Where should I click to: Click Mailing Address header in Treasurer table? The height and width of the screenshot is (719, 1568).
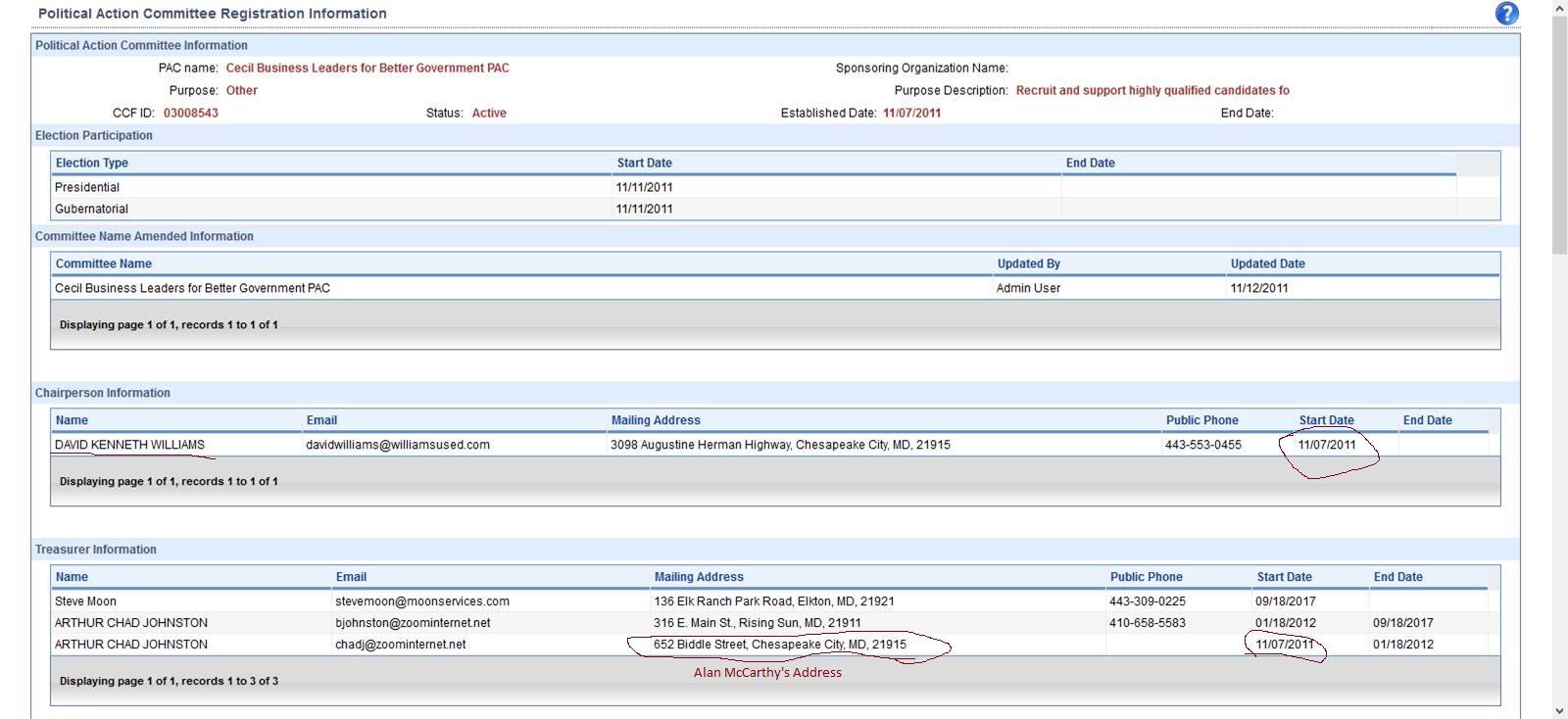click(698, 577)
